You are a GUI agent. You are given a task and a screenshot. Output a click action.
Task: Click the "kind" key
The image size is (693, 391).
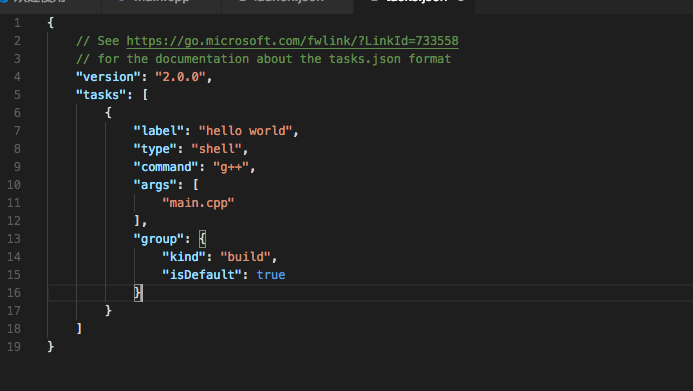(184, 257)
